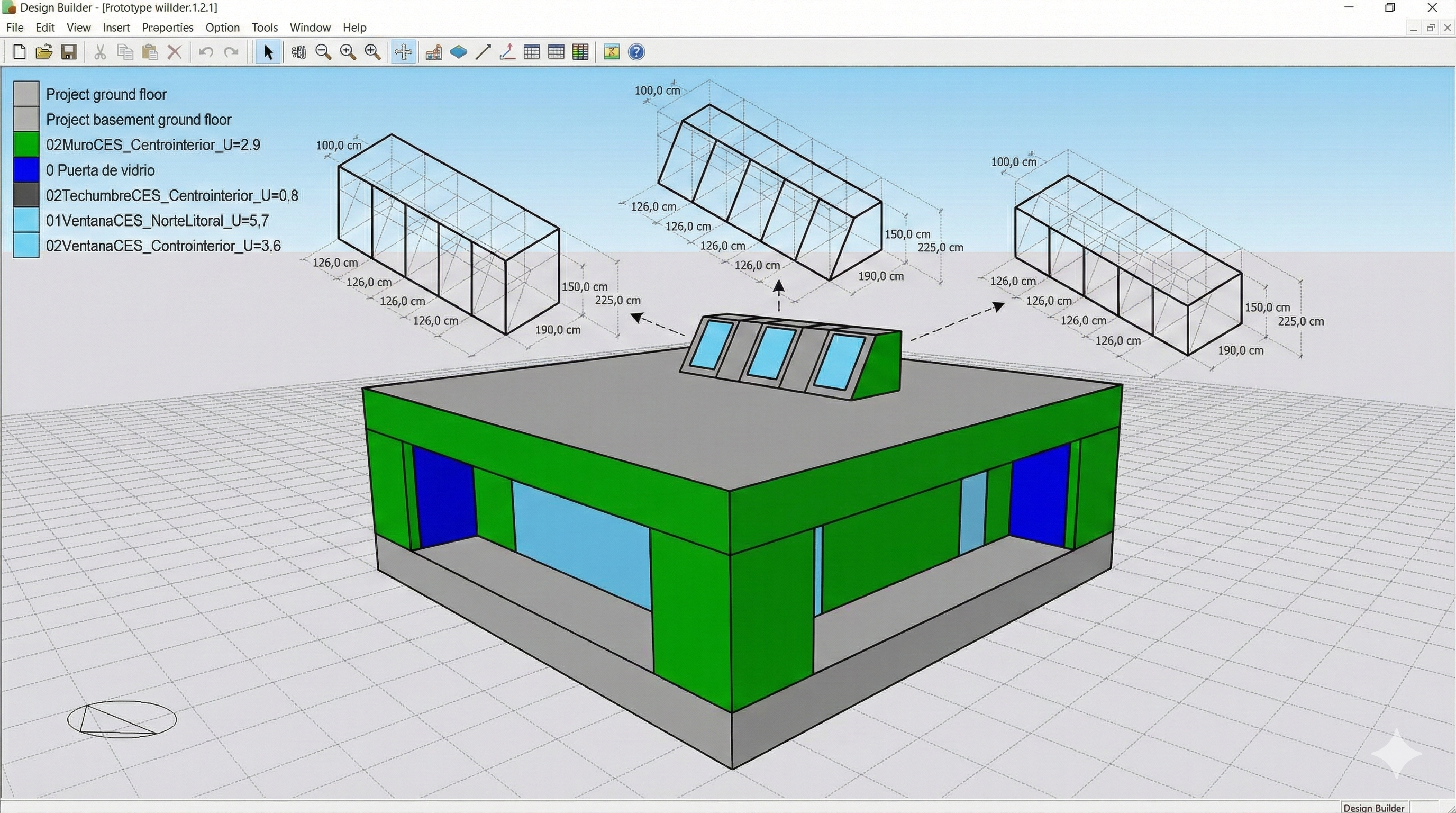Click the zoom out magnifier icon
The width and height of the screenshot is (1456, 813).
(x=323, y=52)
